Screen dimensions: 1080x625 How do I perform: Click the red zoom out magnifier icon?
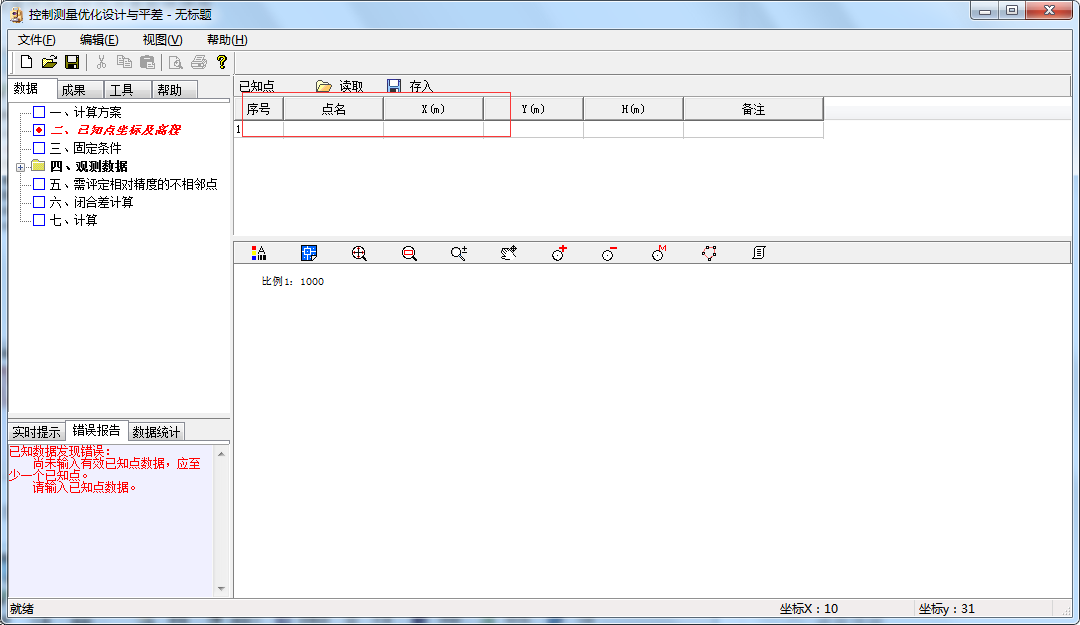409,254
